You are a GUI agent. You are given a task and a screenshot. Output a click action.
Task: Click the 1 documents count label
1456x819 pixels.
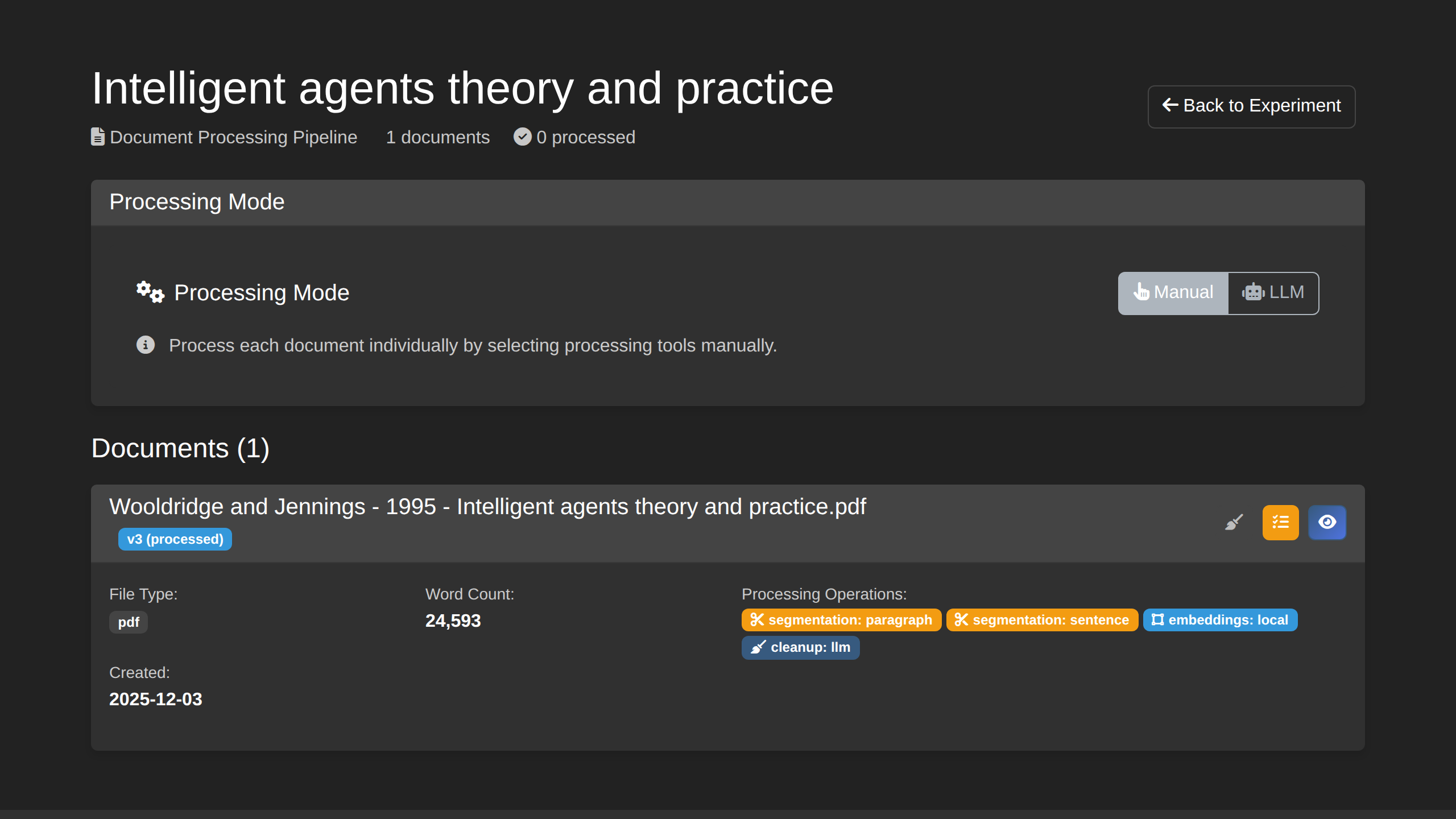point(437,137)
